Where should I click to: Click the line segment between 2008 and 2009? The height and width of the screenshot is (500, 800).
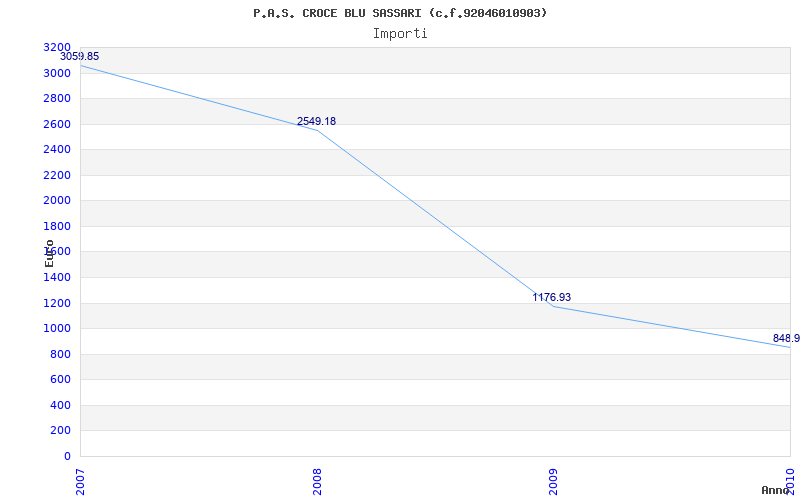pyautogui.click(x=435, y=218)
